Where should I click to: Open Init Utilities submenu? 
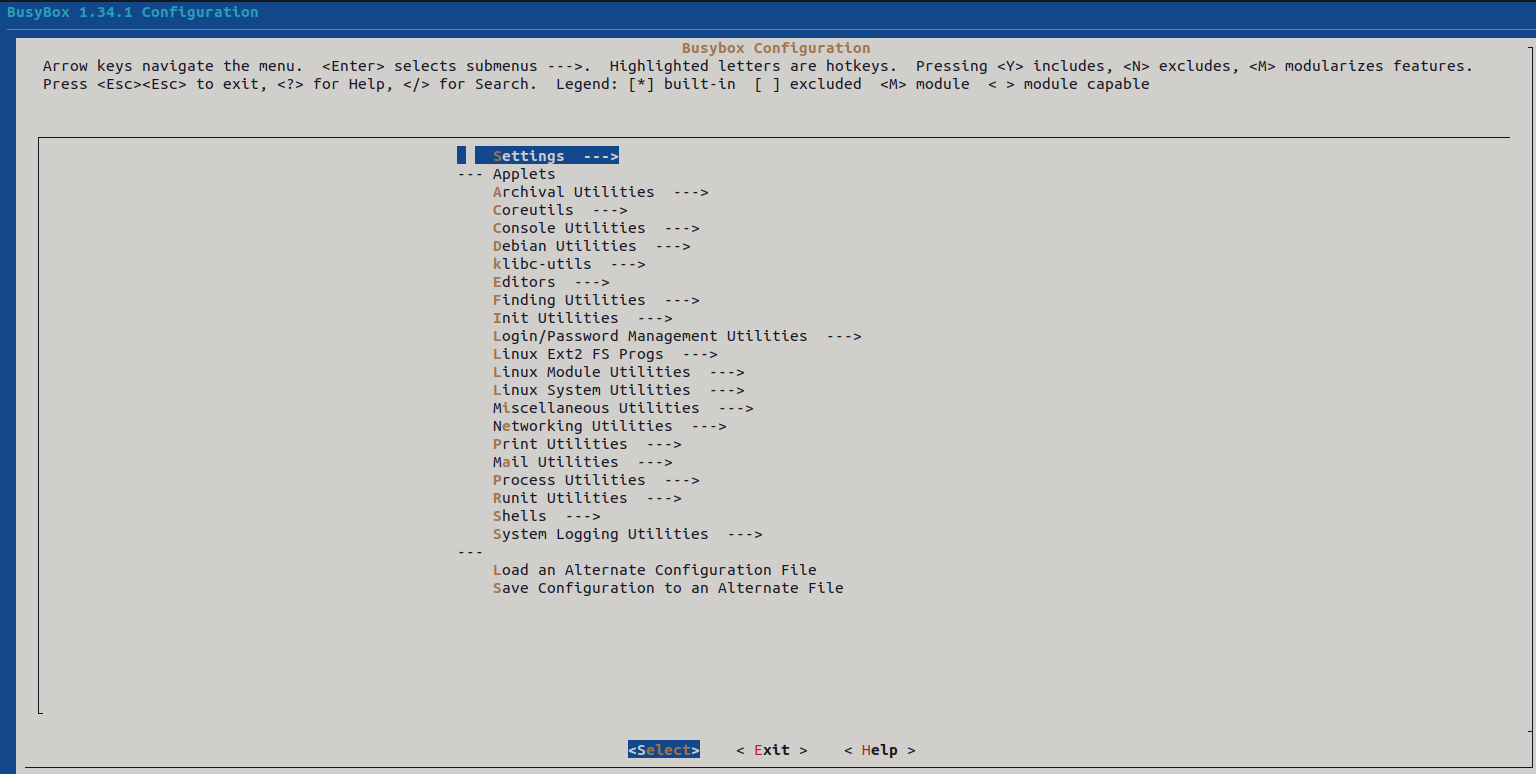(x=582, y=318)
